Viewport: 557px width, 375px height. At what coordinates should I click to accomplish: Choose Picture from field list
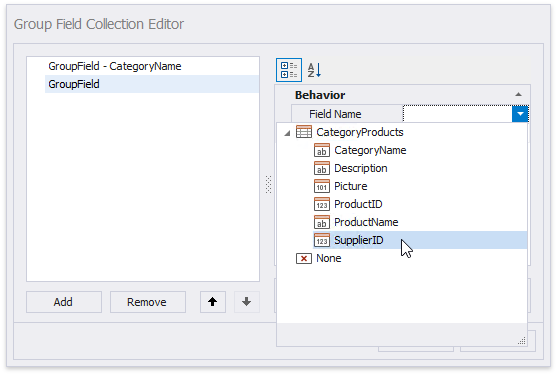pos(350,186)
